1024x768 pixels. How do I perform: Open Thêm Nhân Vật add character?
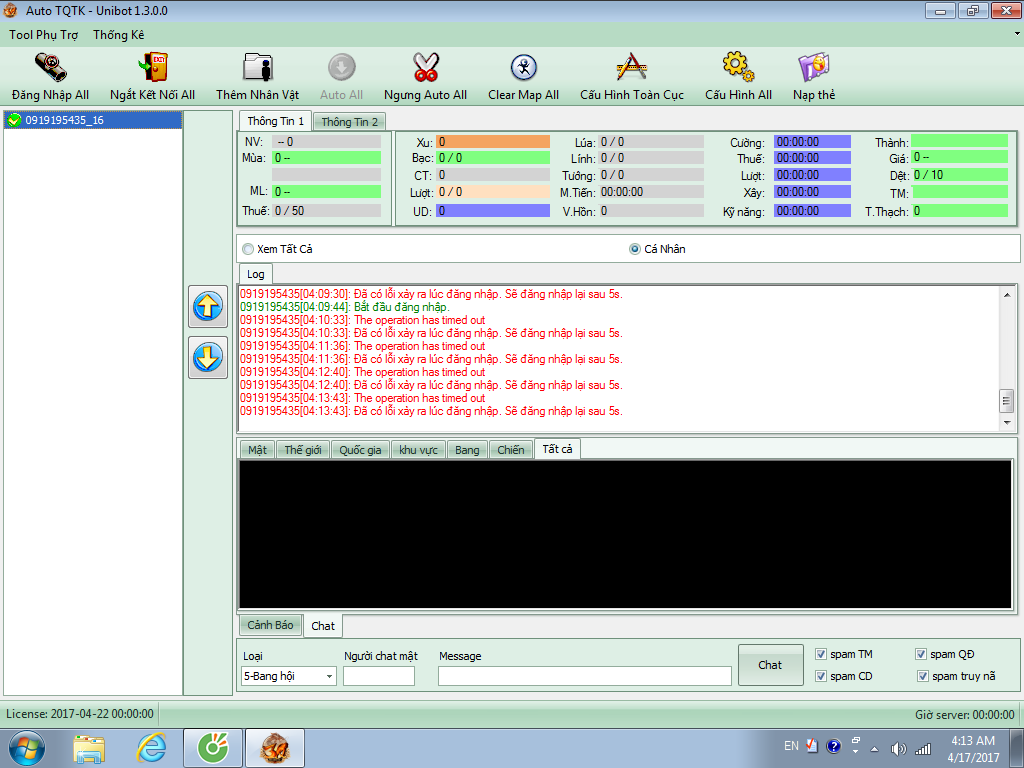point(258,67)
